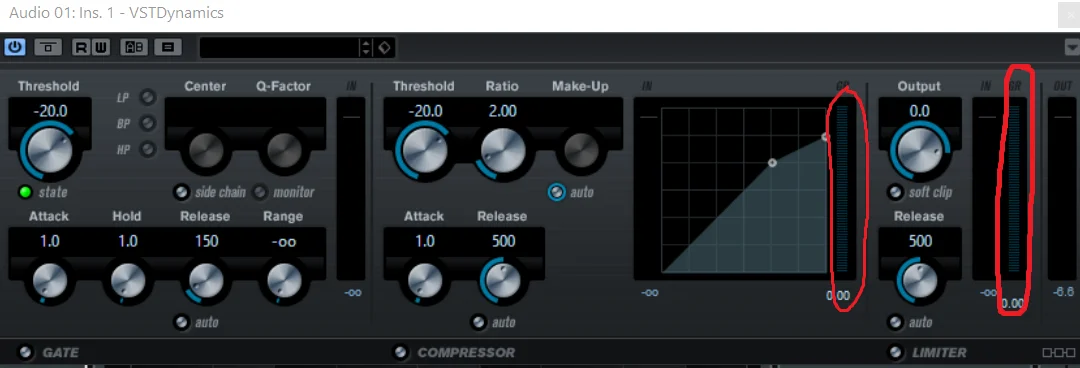Screen dimensions: 1080x368
Task: Enable Write automation (W) button
Action: tap(101, 48)
